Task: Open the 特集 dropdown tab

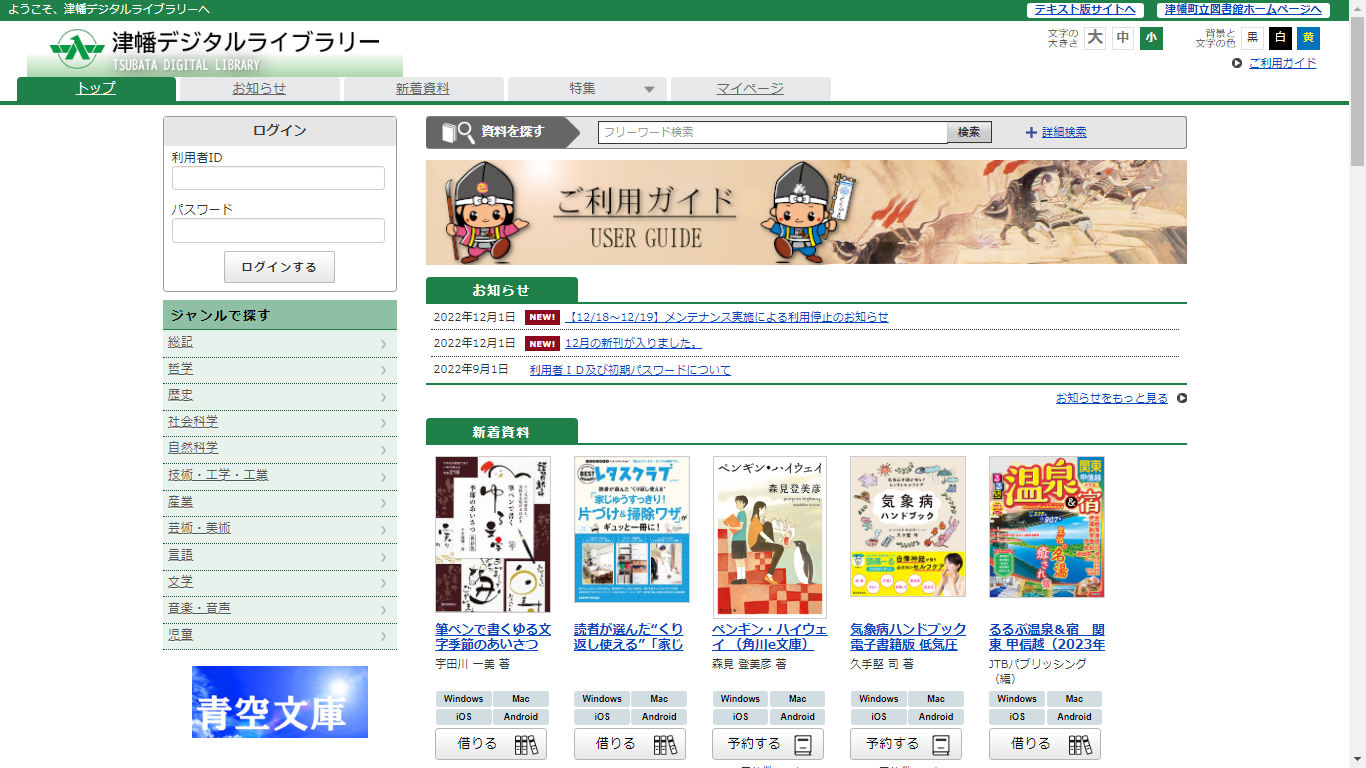Action: click(x=587, y=89)
